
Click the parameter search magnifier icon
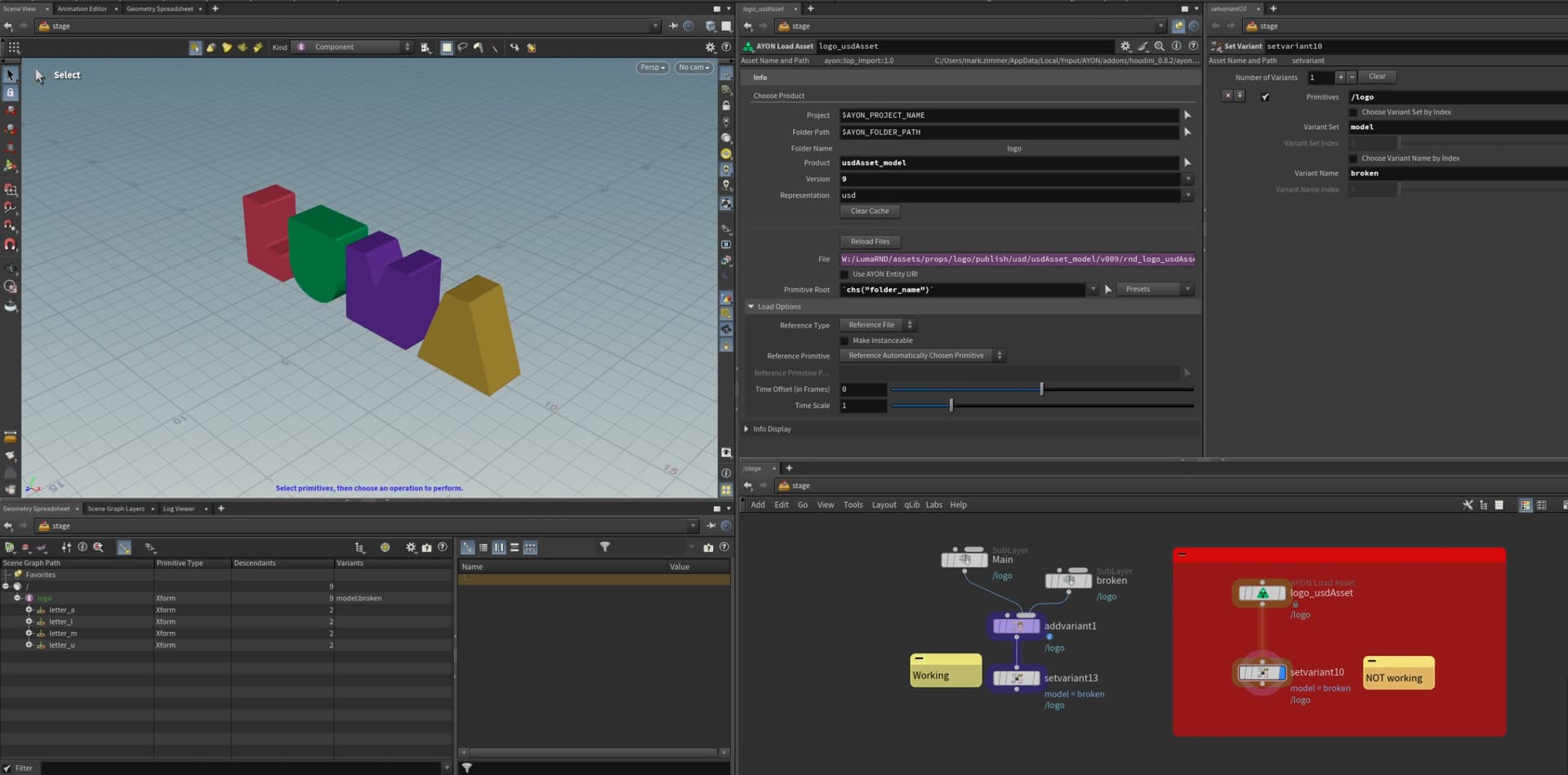tap(1159, 47)
